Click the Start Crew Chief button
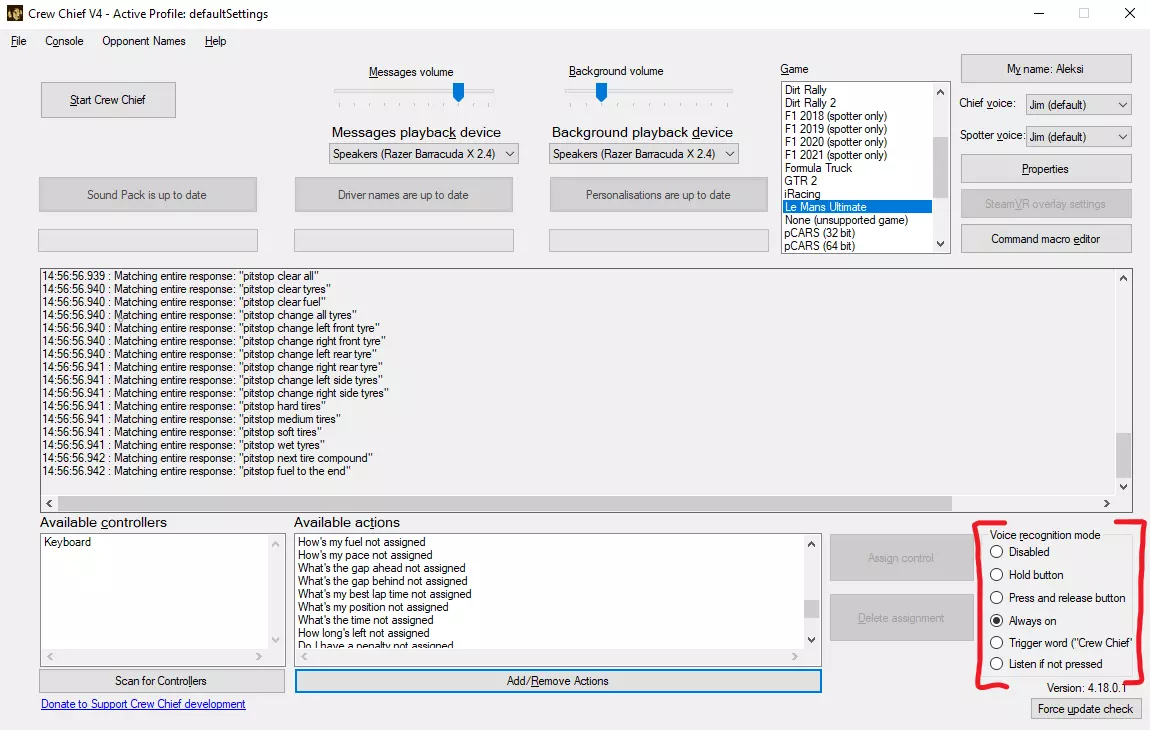The height and width of the screenshot is (730, 1150). 108,100
